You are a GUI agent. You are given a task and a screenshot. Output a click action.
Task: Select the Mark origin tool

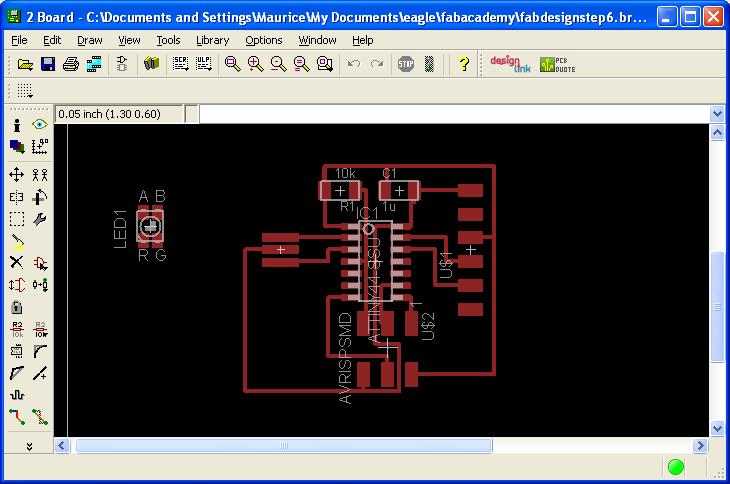(40, 147)
